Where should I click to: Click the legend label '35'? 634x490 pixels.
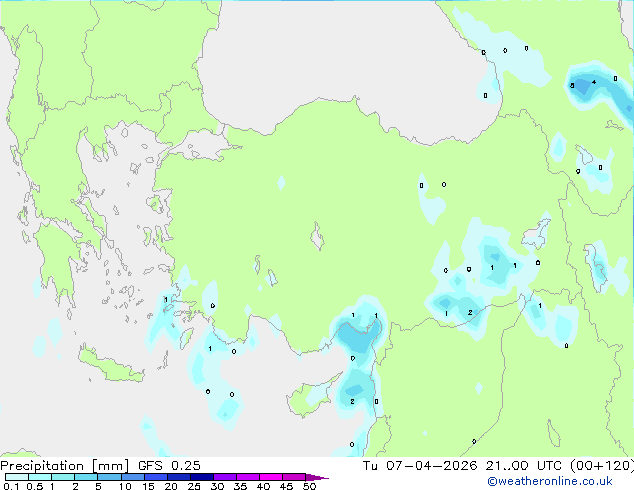pos(240,486)
